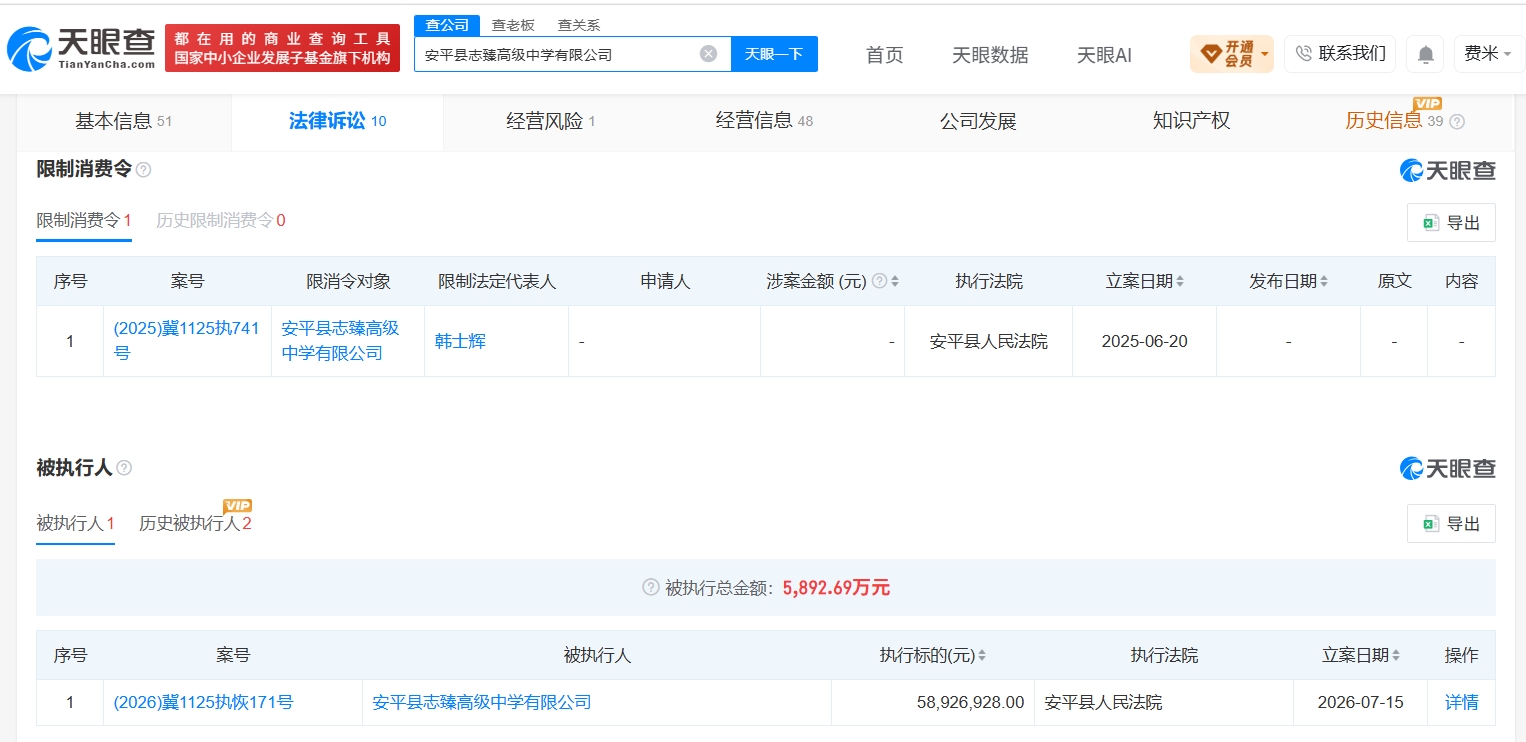Click the help icon beside 涉案金额 (元)
Screen dimensions: 1526x742
(x=879, y=281)
